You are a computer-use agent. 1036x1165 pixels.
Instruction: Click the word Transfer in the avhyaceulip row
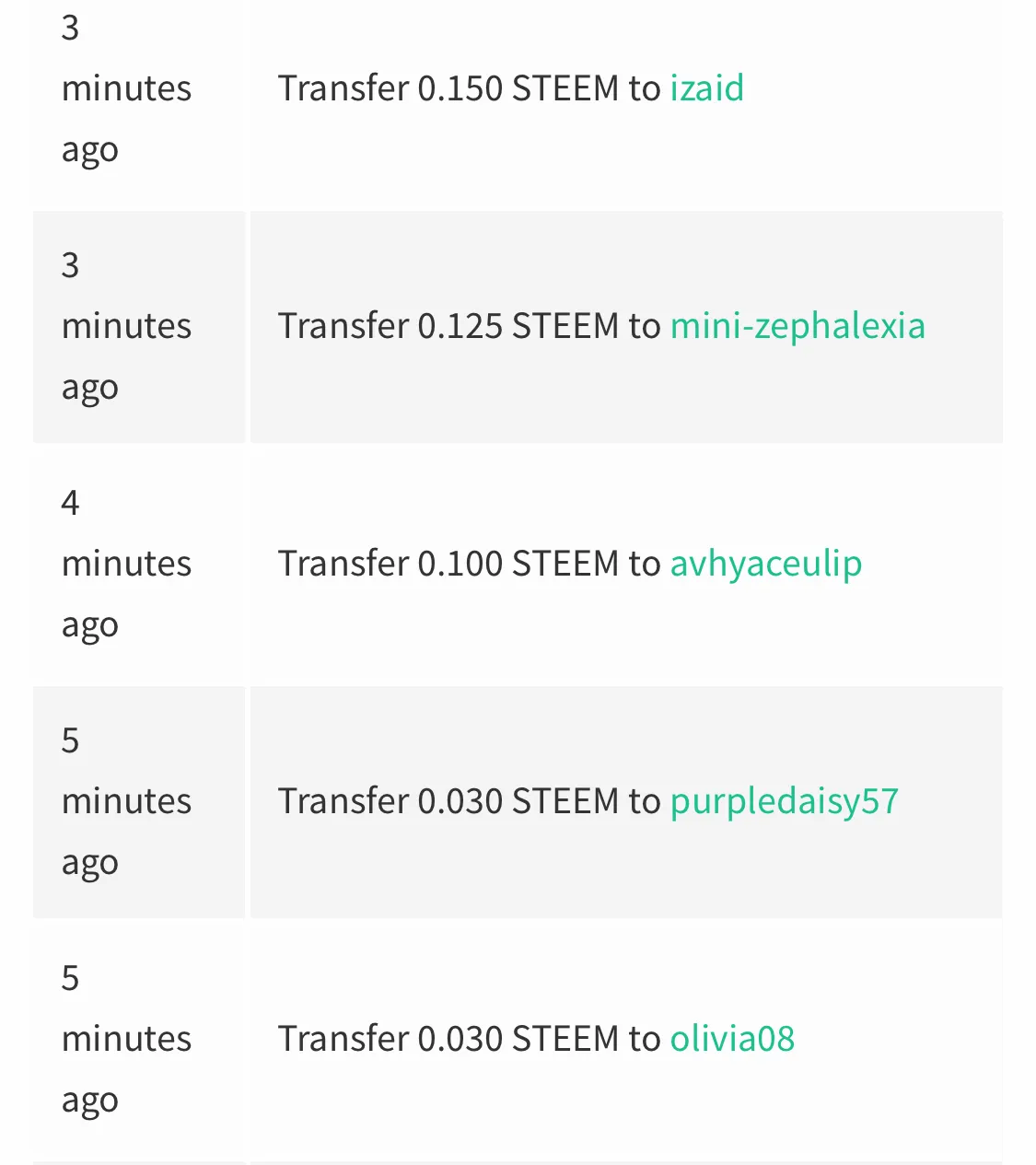point(343,564)
